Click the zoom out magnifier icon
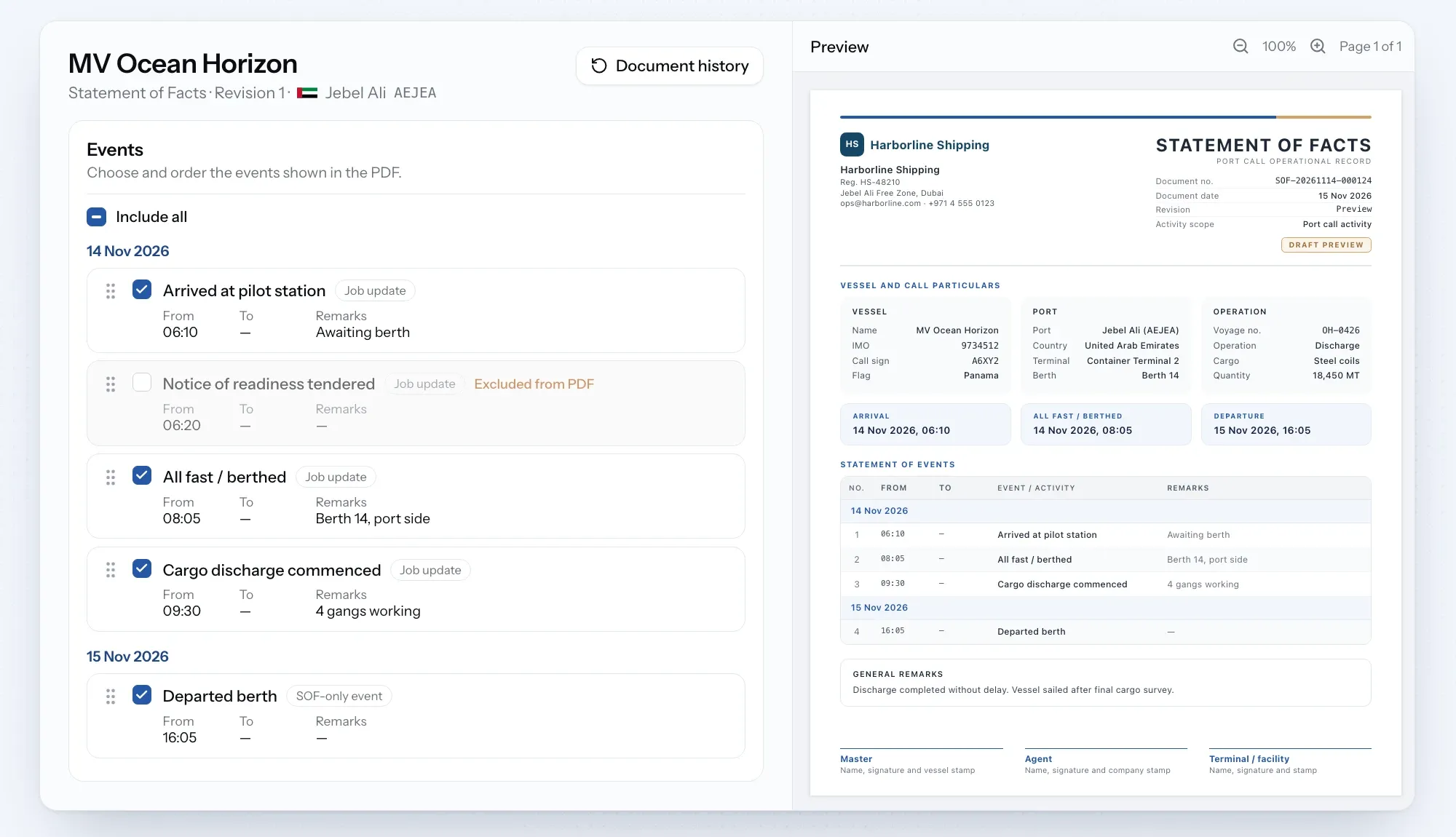Viewport: 1456px width, 837px height. (x=1241, y=47)
